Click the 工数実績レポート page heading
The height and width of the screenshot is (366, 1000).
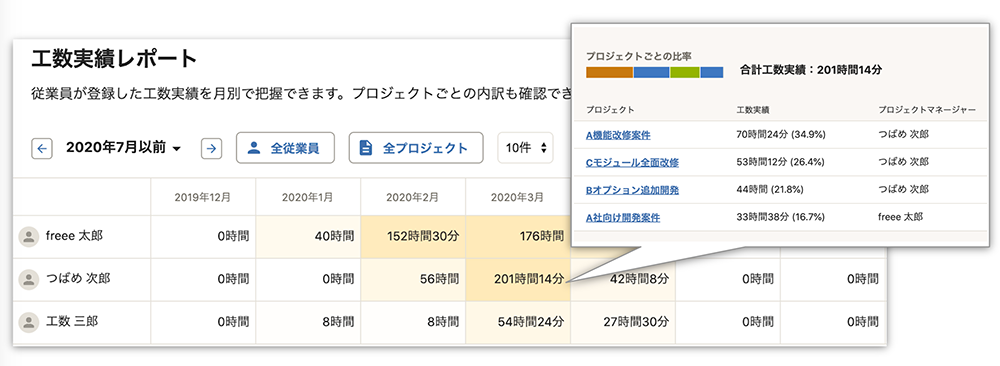click(114, 59)
